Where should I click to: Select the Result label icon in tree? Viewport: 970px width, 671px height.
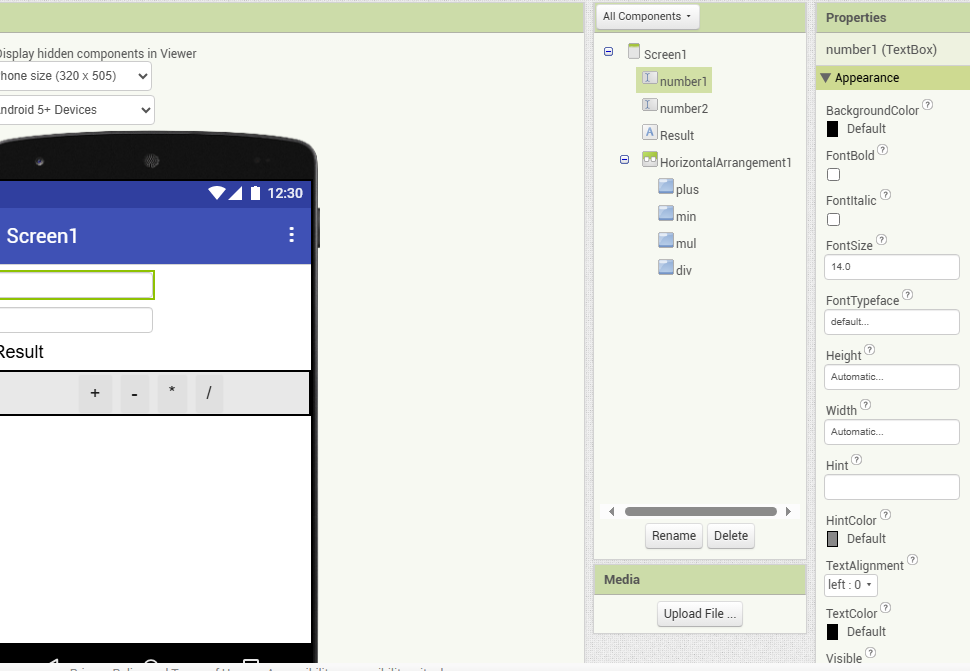coord(649,133)
